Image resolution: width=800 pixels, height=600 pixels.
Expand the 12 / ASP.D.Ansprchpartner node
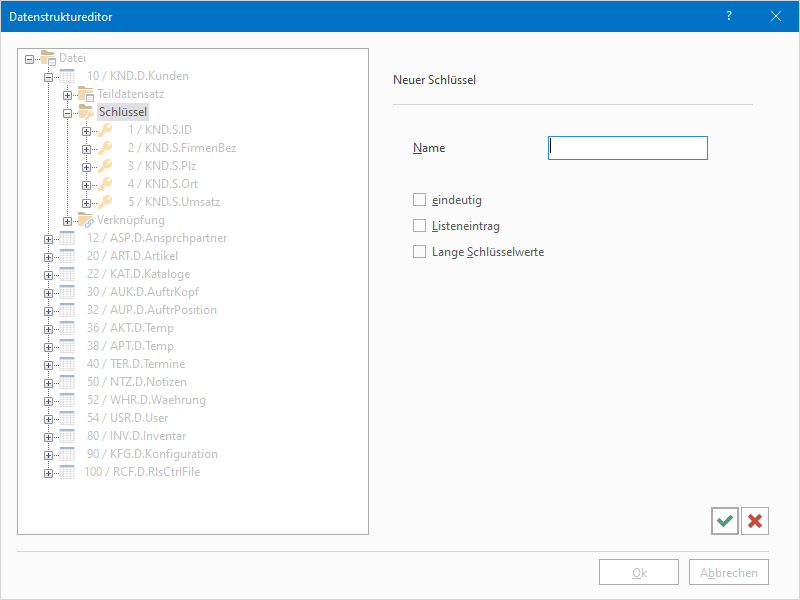(48, 238)
